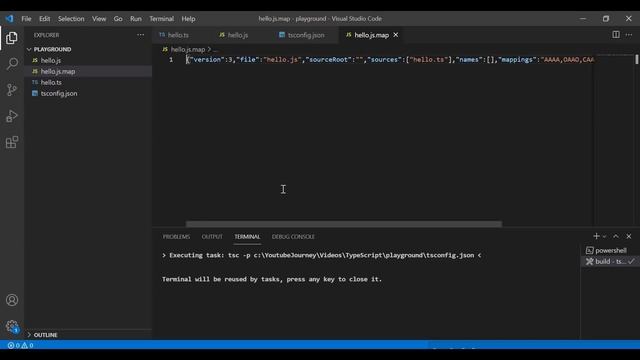Open the new terminal launch profile dropdown
This screenshot has width=640, height=360.
(604, 236)
